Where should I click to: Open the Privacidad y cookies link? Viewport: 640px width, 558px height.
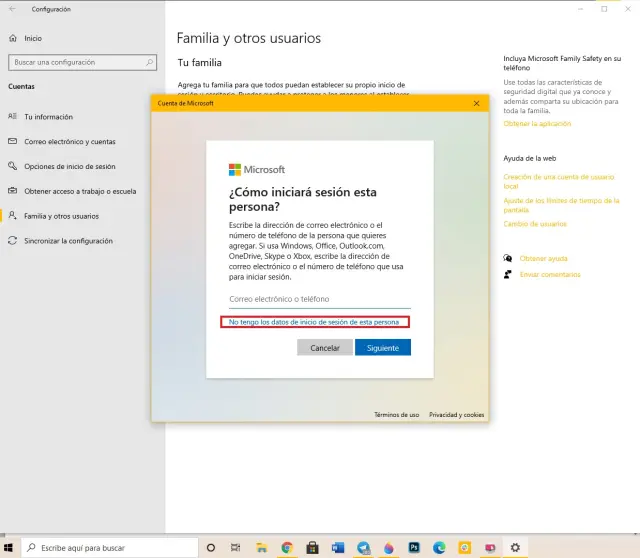456,414
